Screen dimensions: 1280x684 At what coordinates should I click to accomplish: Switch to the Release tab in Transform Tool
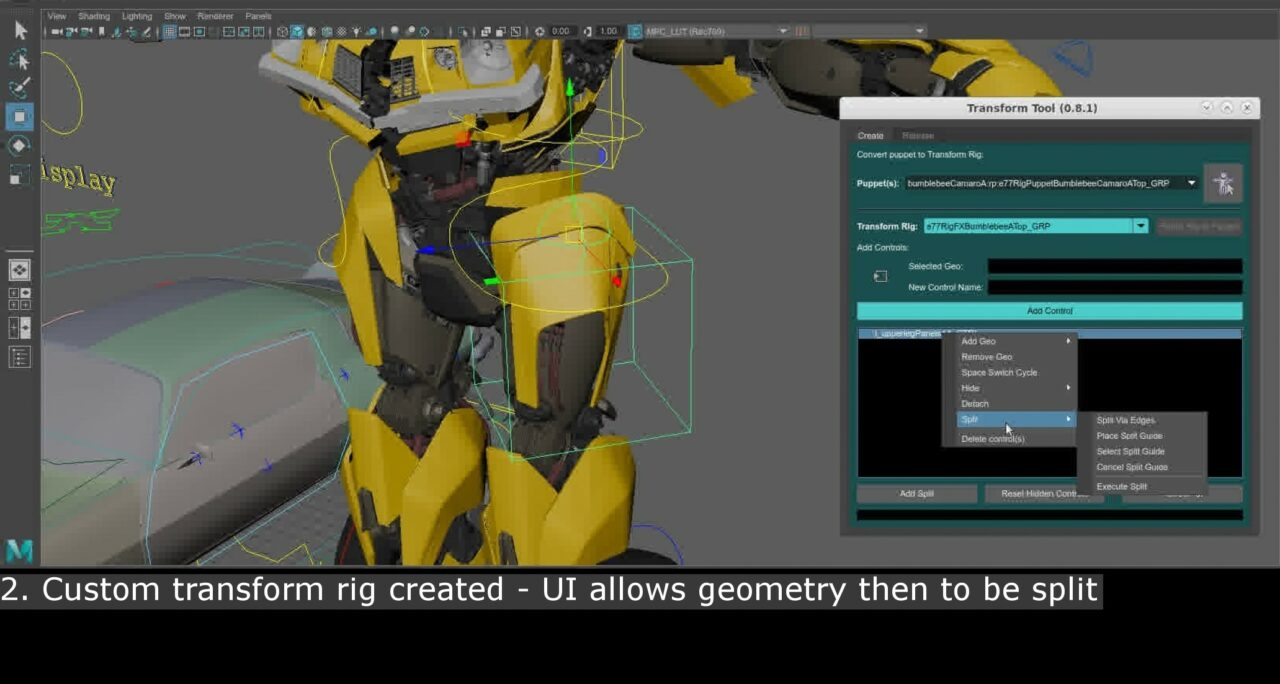click(918, 136)
